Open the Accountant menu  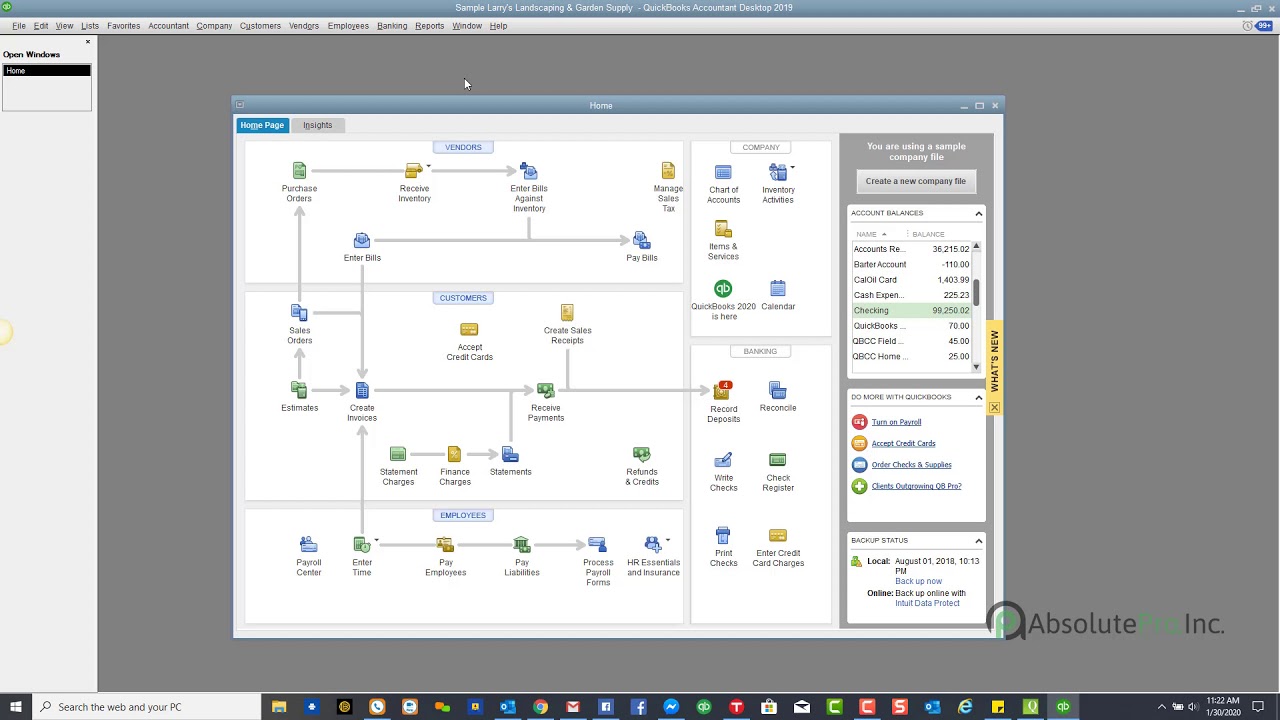pyautogui.click(x=168, y=26)
